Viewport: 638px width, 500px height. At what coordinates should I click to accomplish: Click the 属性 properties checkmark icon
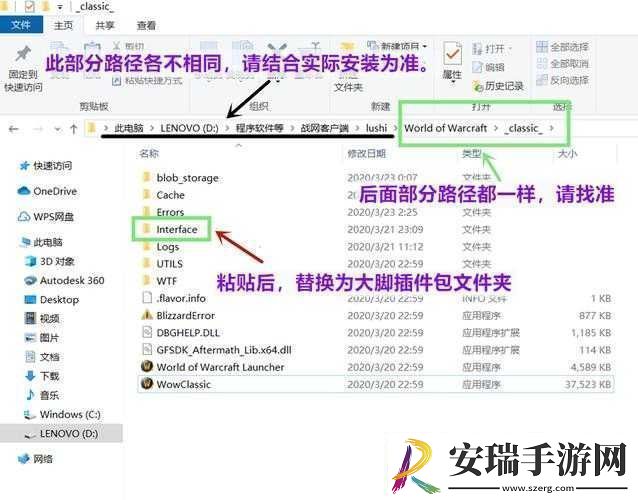[x=452, y=54]
